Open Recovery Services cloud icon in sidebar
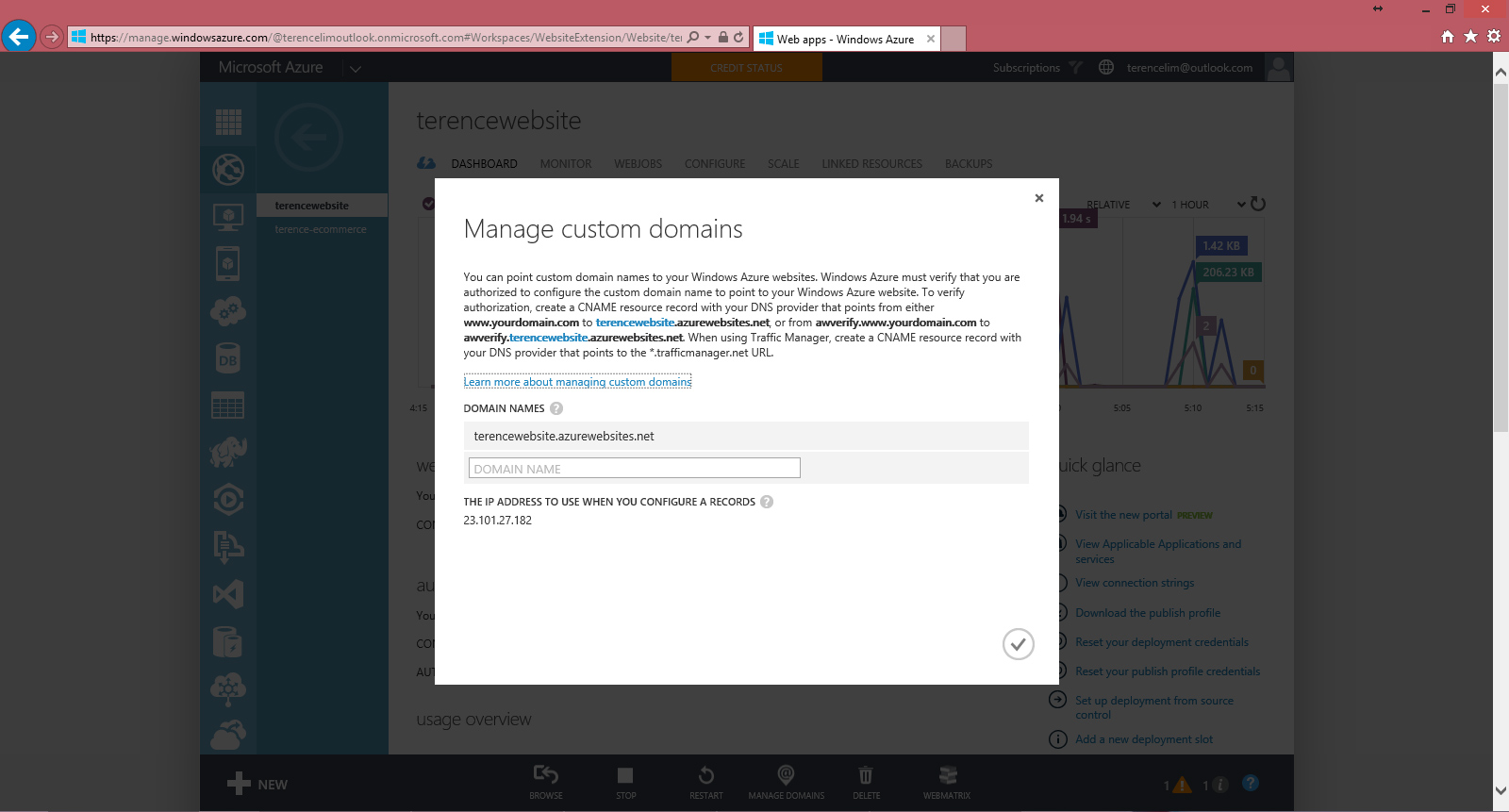The height and width of the screenshot is (812, 1509). click(x=228, y=735)
